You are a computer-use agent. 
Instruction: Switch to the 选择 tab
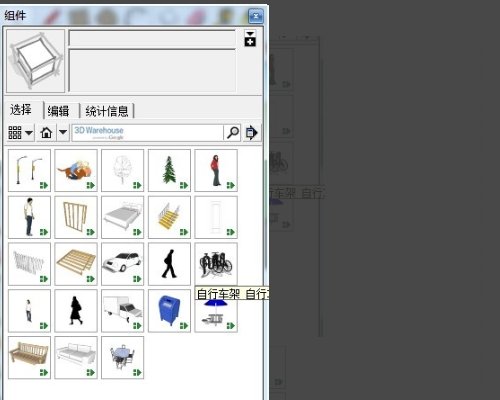coord(21,110)
